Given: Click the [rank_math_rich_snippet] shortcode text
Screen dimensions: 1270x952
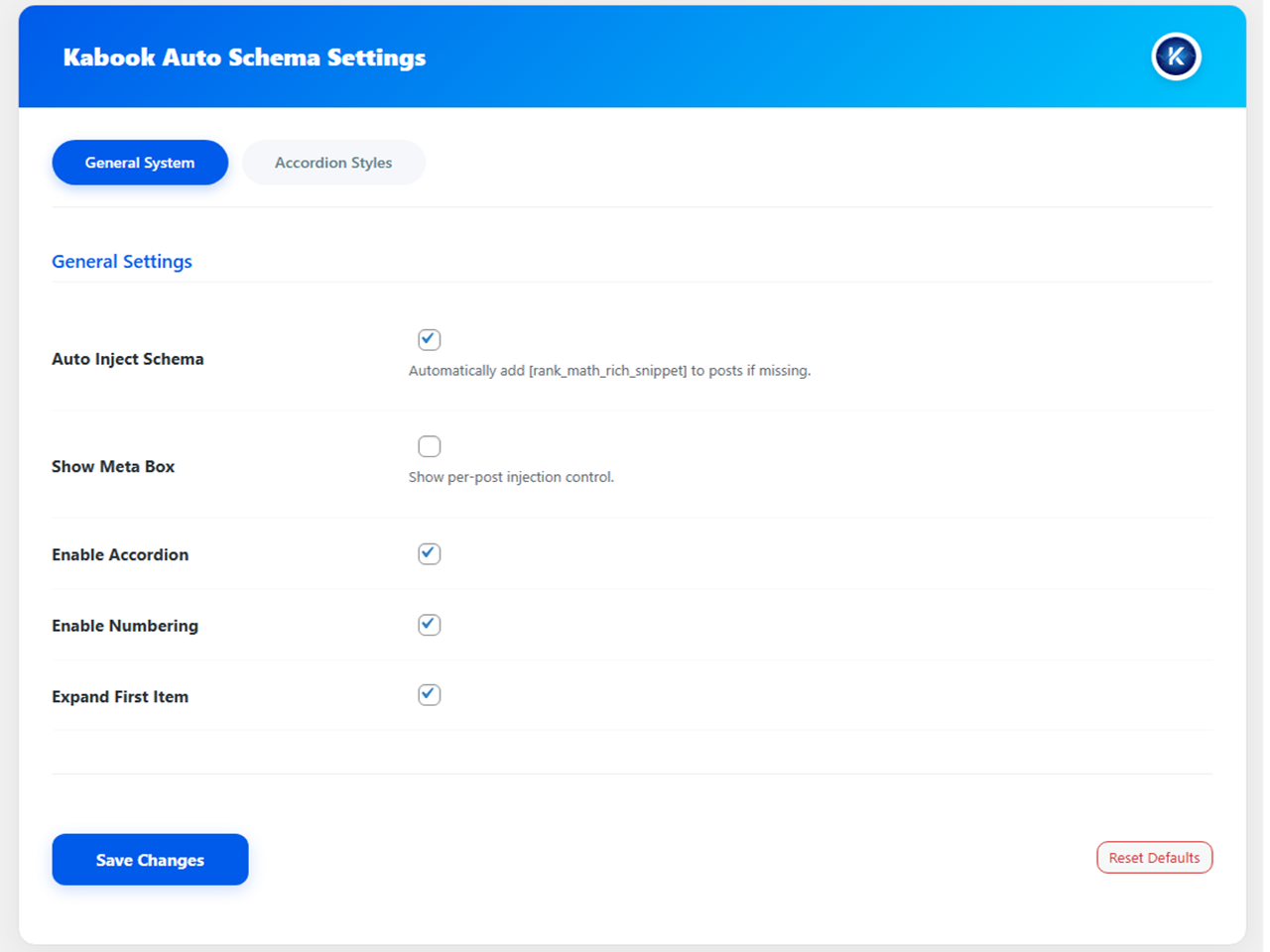Looking at the screenshot, I should 607,371.
